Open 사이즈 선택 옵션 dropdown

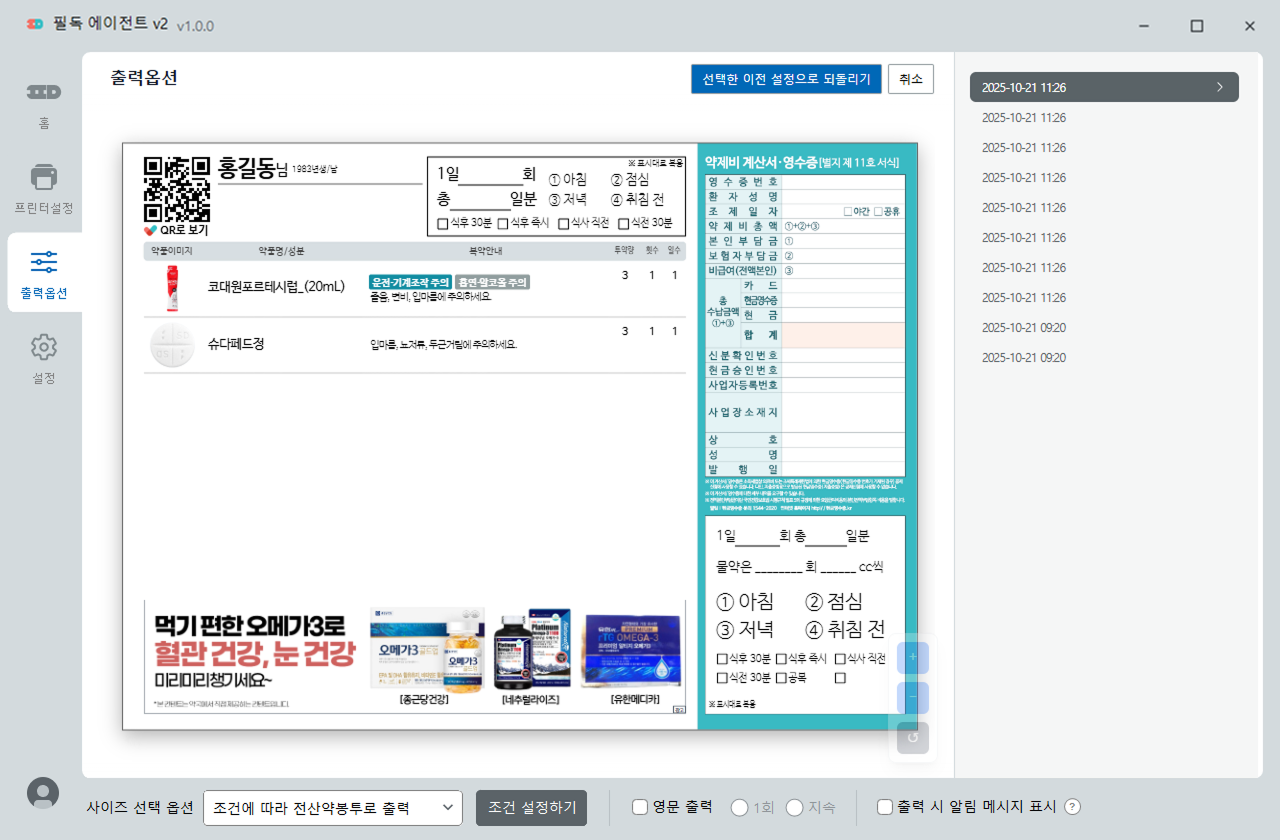332,807
